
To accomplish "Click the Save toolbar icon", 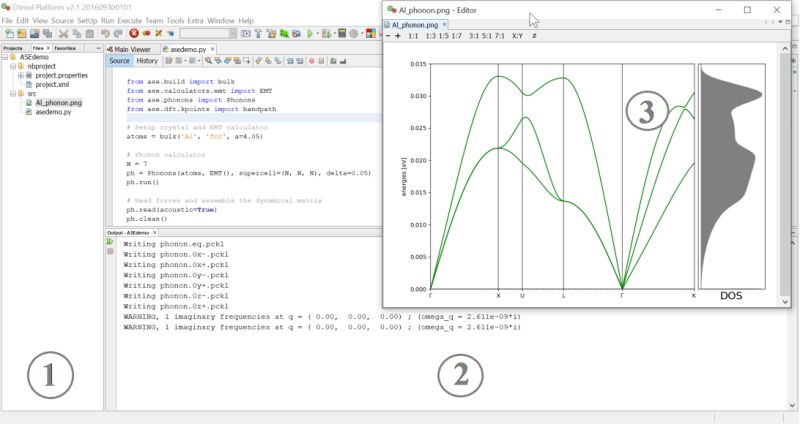I will tap(34, 34).
